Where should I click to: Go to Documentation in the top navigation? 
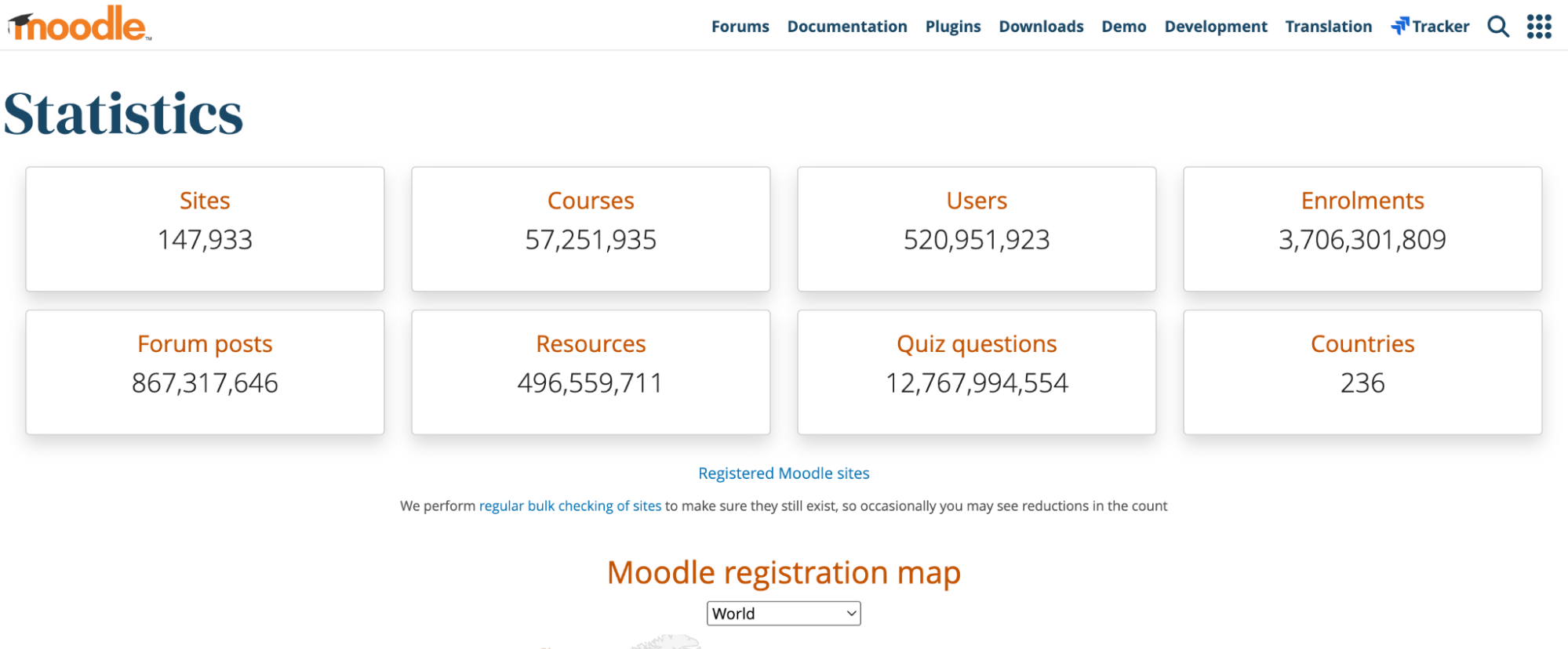click(847, 27)
